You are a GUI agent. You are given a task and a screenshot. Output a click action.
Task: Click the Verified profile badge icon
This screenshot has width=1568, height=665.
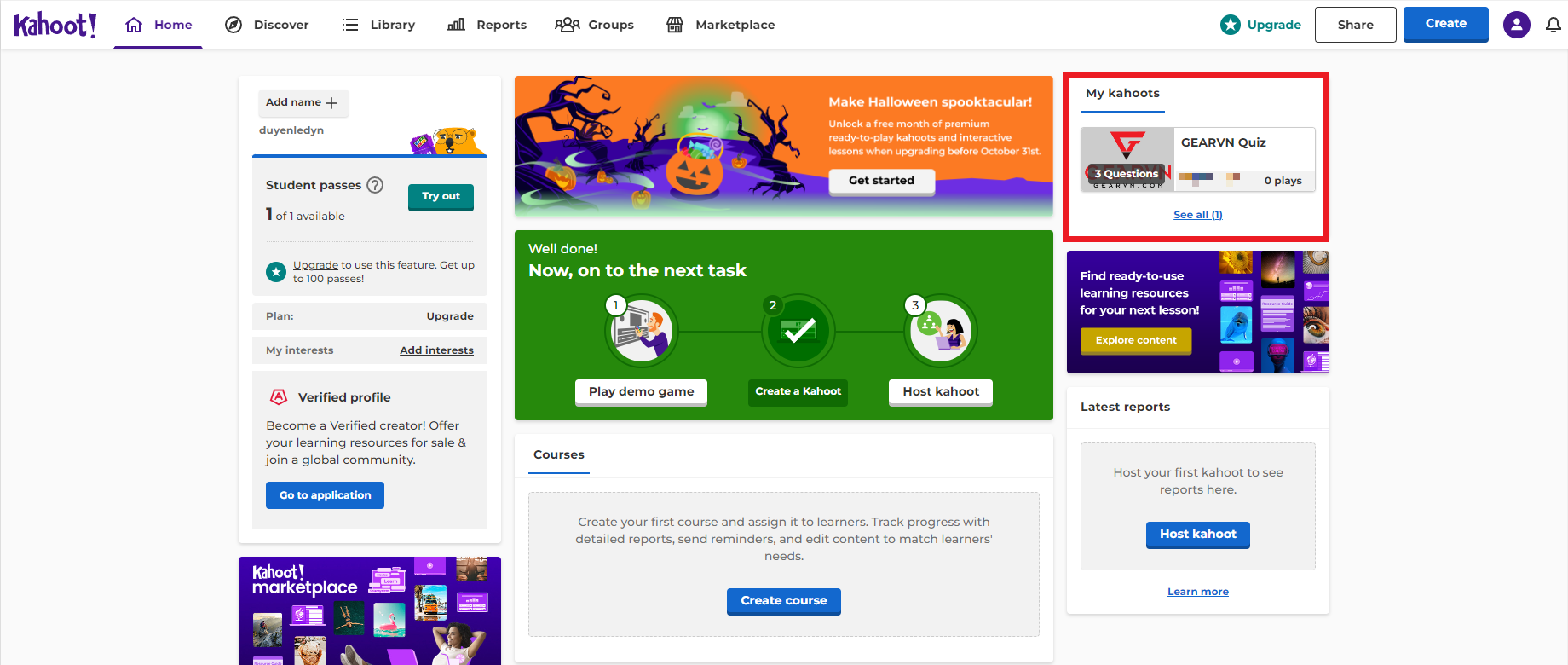pos(279,397)
